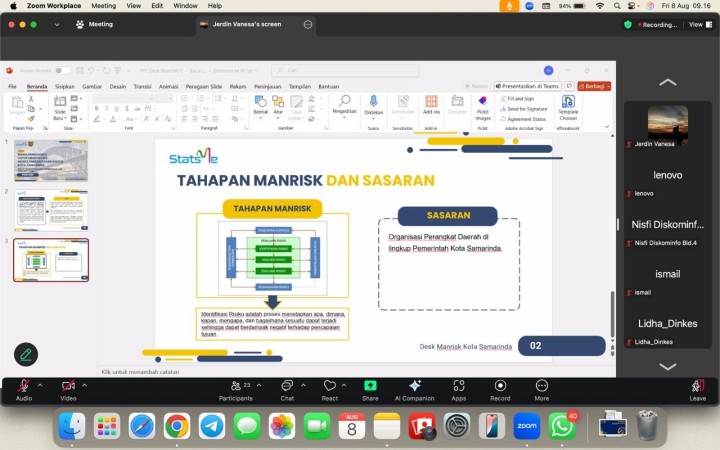This screenshot has width=720, height=450.
Task: Click the green Share screen icon
Action: click(x=370, y=386)
